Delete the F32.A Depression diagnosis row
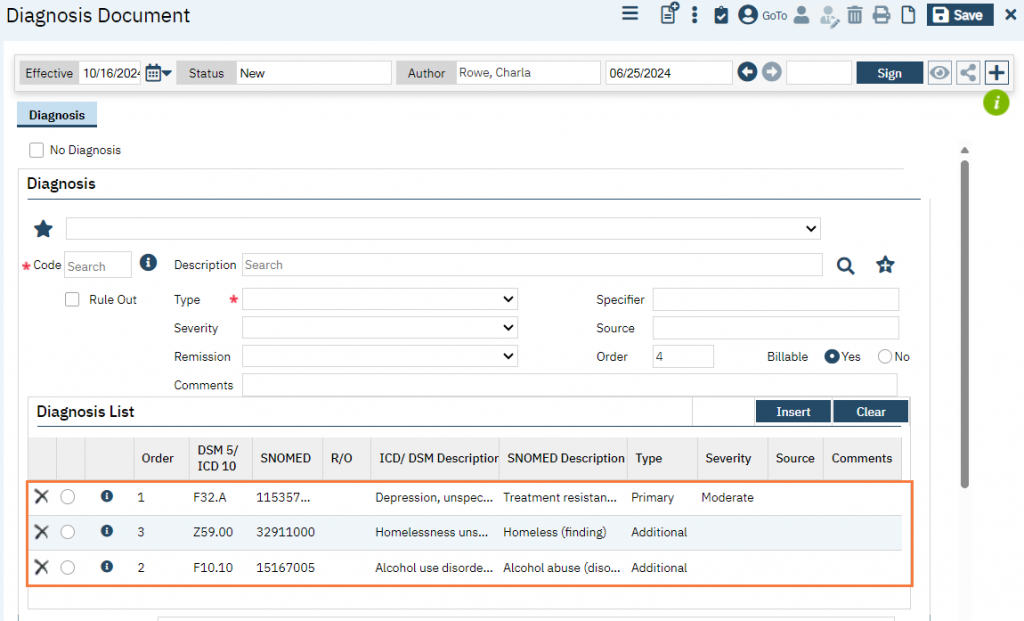1024x621 pixels. [x=41, y=497]
